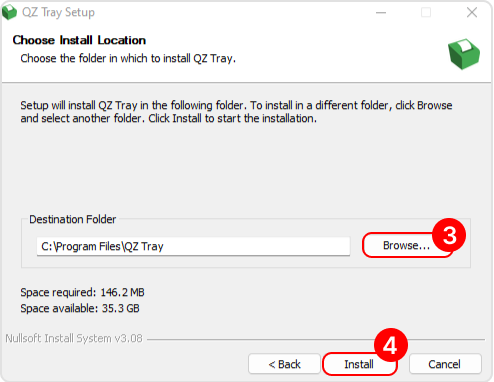Click the red number 3 annotation badge
The height and width of the screenshot is (382, 494).
(x=449, y=235)
